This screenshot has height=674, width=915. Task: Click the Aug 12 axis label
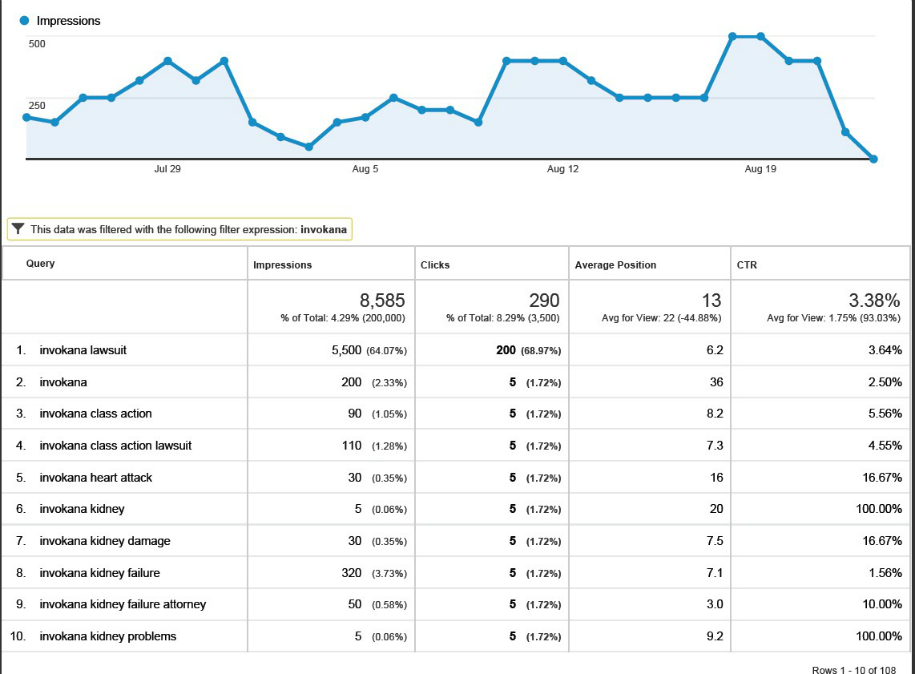pos(563,169)
